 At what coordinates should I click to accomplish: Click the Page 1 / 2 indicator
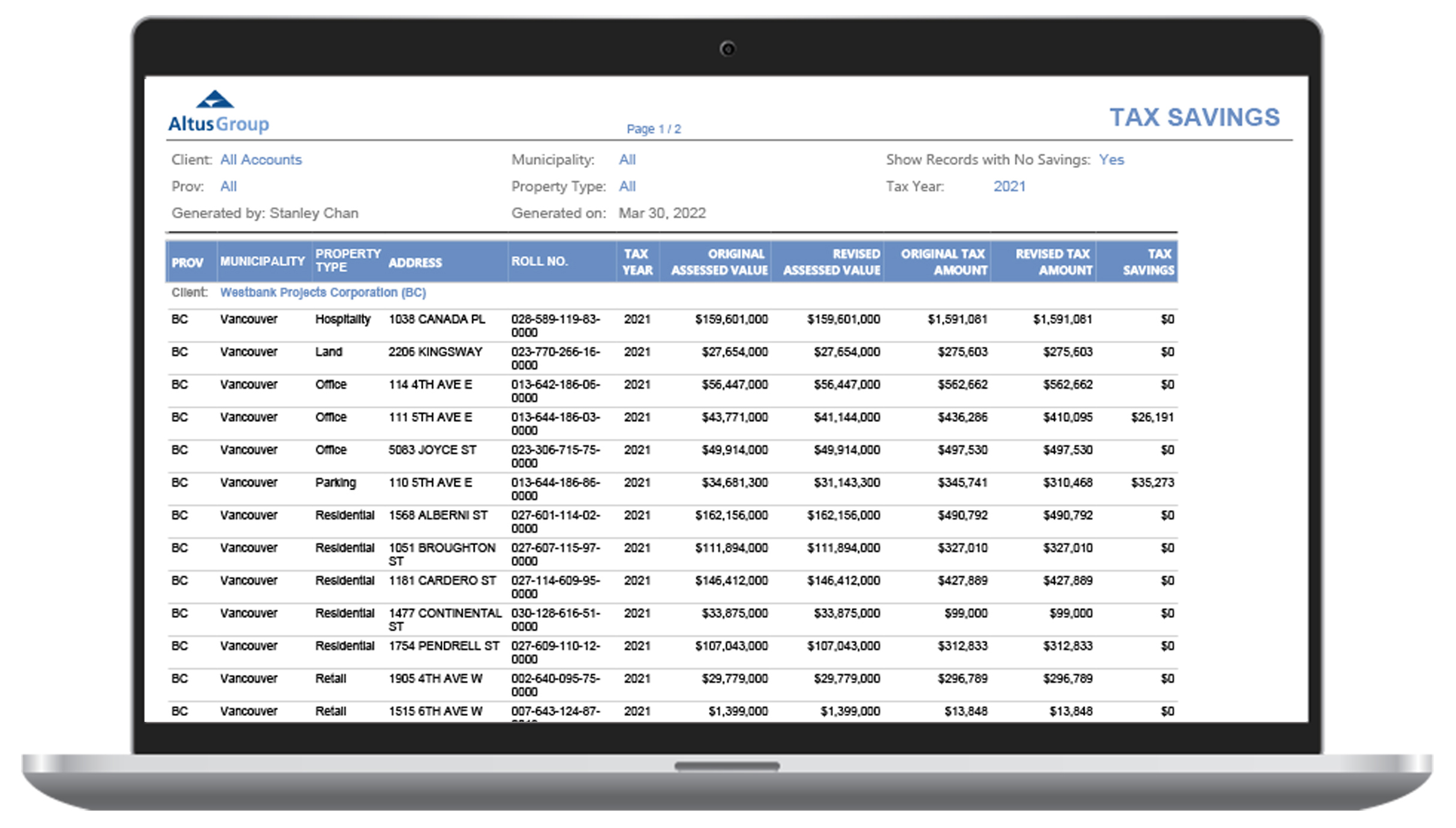click(653, 129)
